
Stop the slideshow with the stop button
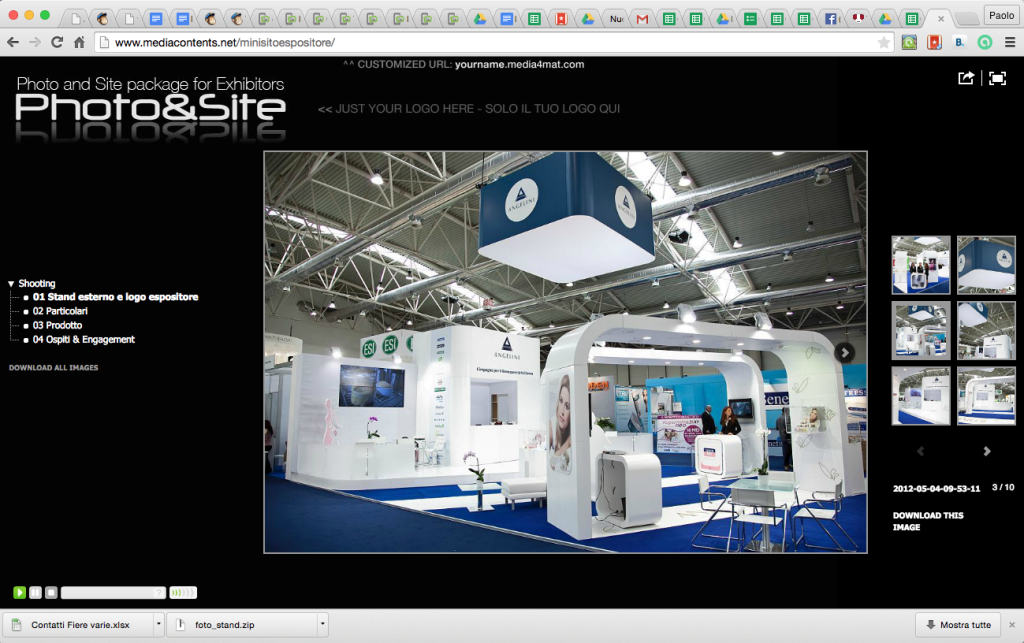coord(51,592)
